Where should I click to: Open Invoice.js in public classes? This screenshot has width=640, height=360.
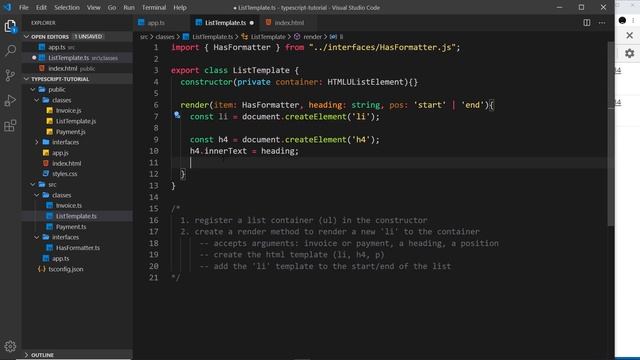[x=78, y=111]
